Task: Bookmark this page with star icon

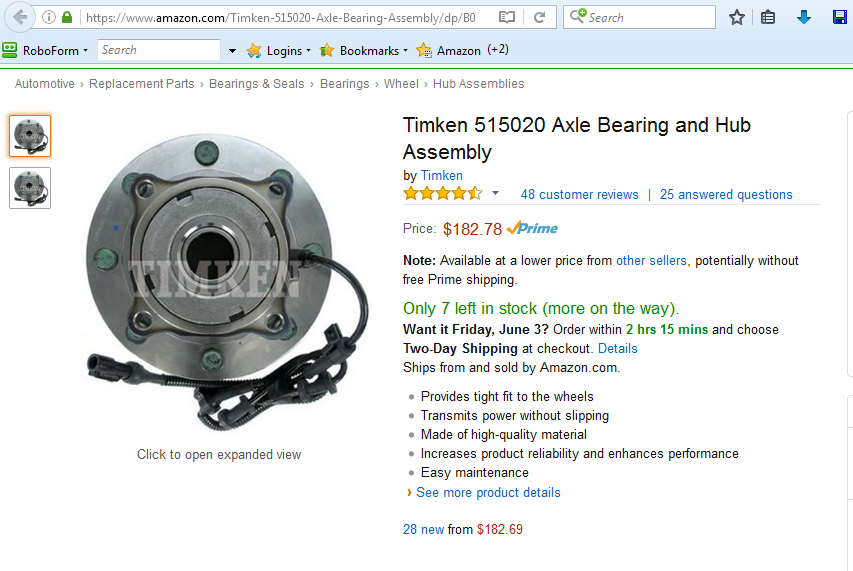Action: click(737, 17)
